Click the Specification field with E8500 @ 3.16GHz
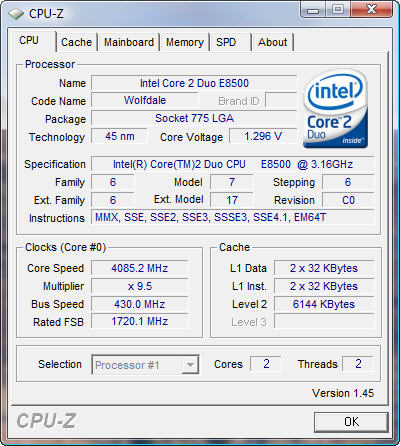This screenshot has width=400, height=446. [233, 164]
